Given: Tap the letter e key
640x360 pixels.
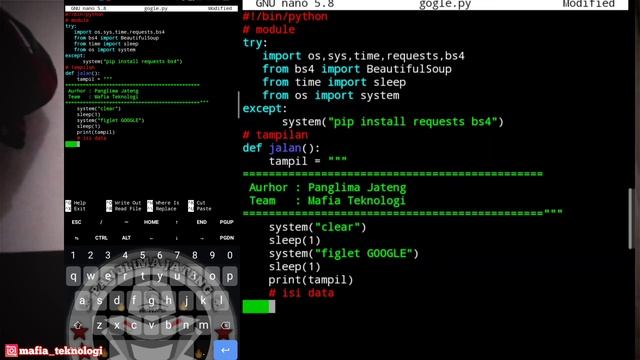Looking at the screenshot, I should [x=108, y=277].
